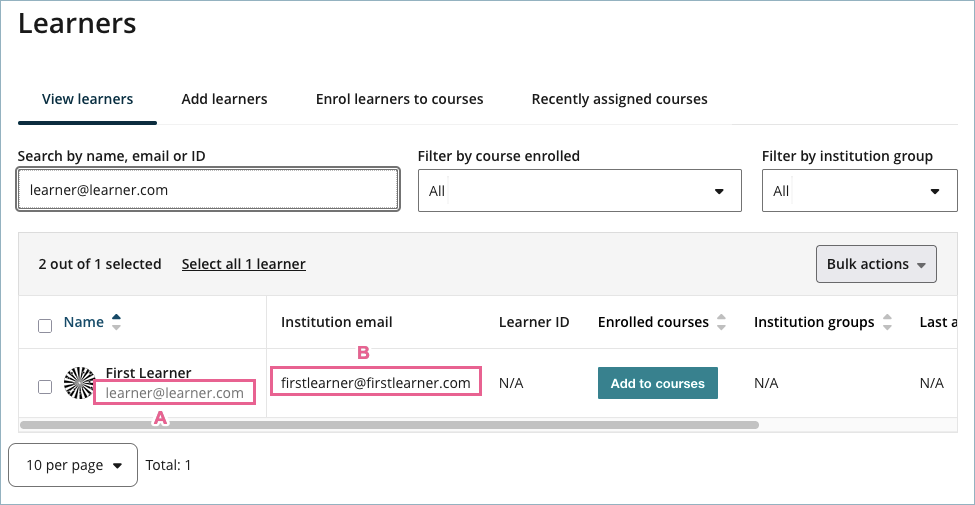Switch to View learners tab
This screenshot has width=975, height=505.
[x=87, y=99]
